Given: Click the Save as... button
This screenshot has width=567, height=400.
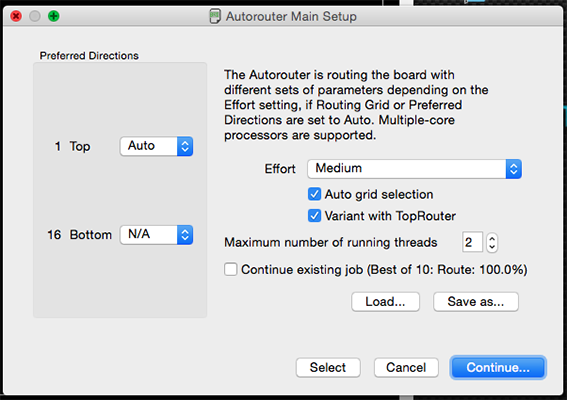Looking at the screenshot, I should click(476, 302).
